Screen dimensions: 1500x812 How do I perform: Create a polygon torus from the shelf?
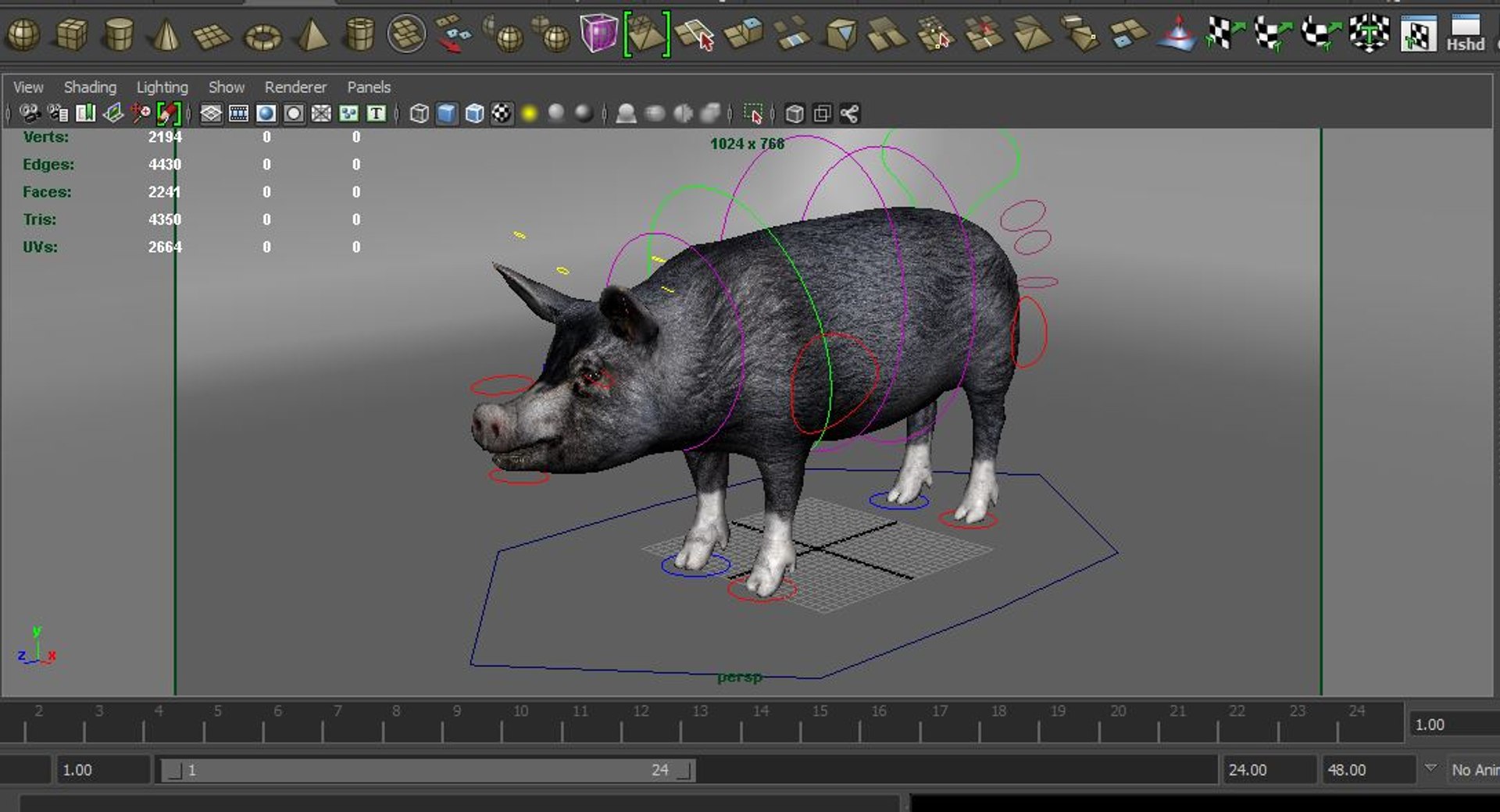[x=262, y=36]
